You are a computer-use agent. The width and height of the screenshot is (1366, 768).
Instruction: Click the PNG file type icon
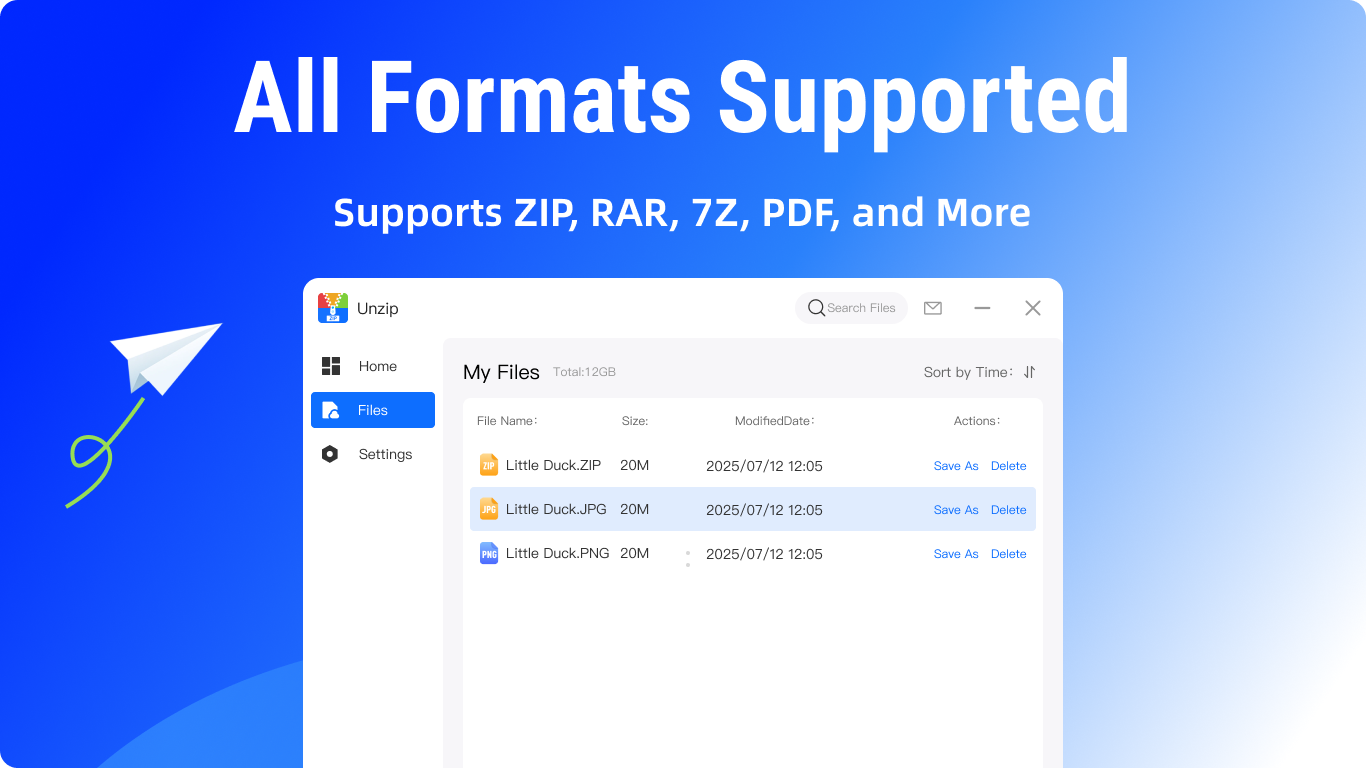(489, 553)
